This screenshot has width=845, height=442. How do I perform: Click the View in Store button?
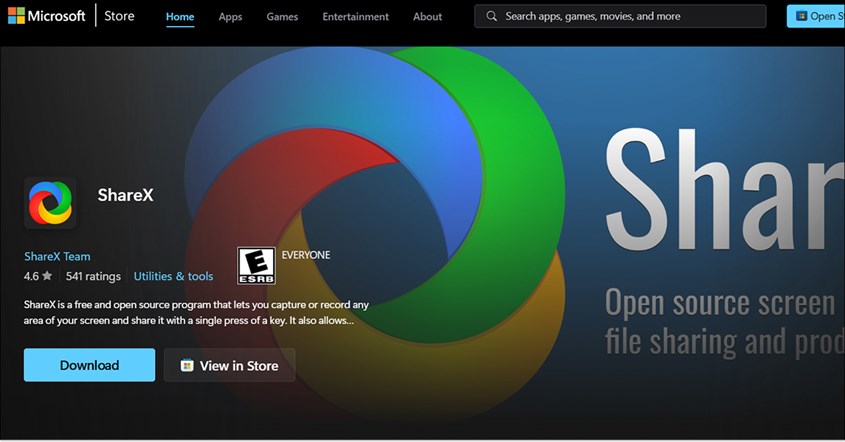click(229, 365)
